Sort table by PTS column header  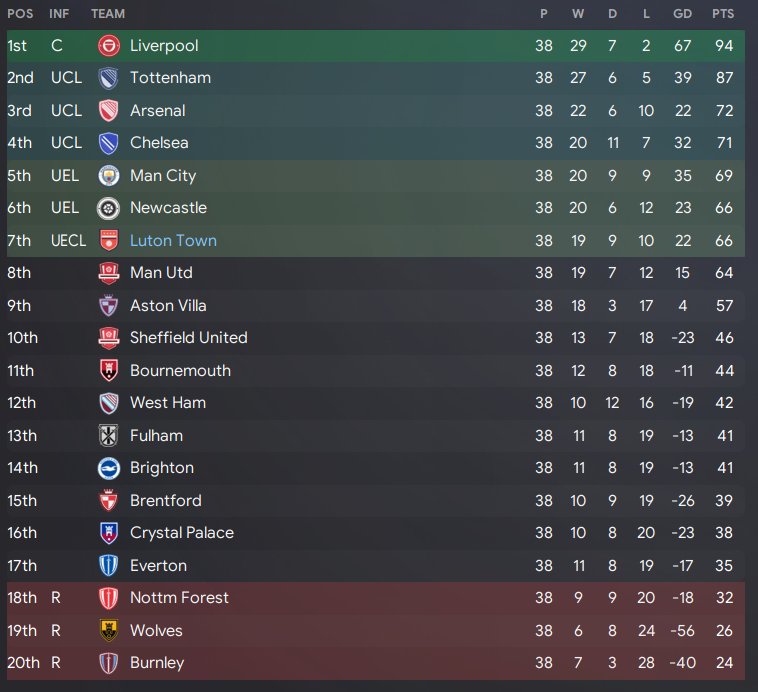723,14
